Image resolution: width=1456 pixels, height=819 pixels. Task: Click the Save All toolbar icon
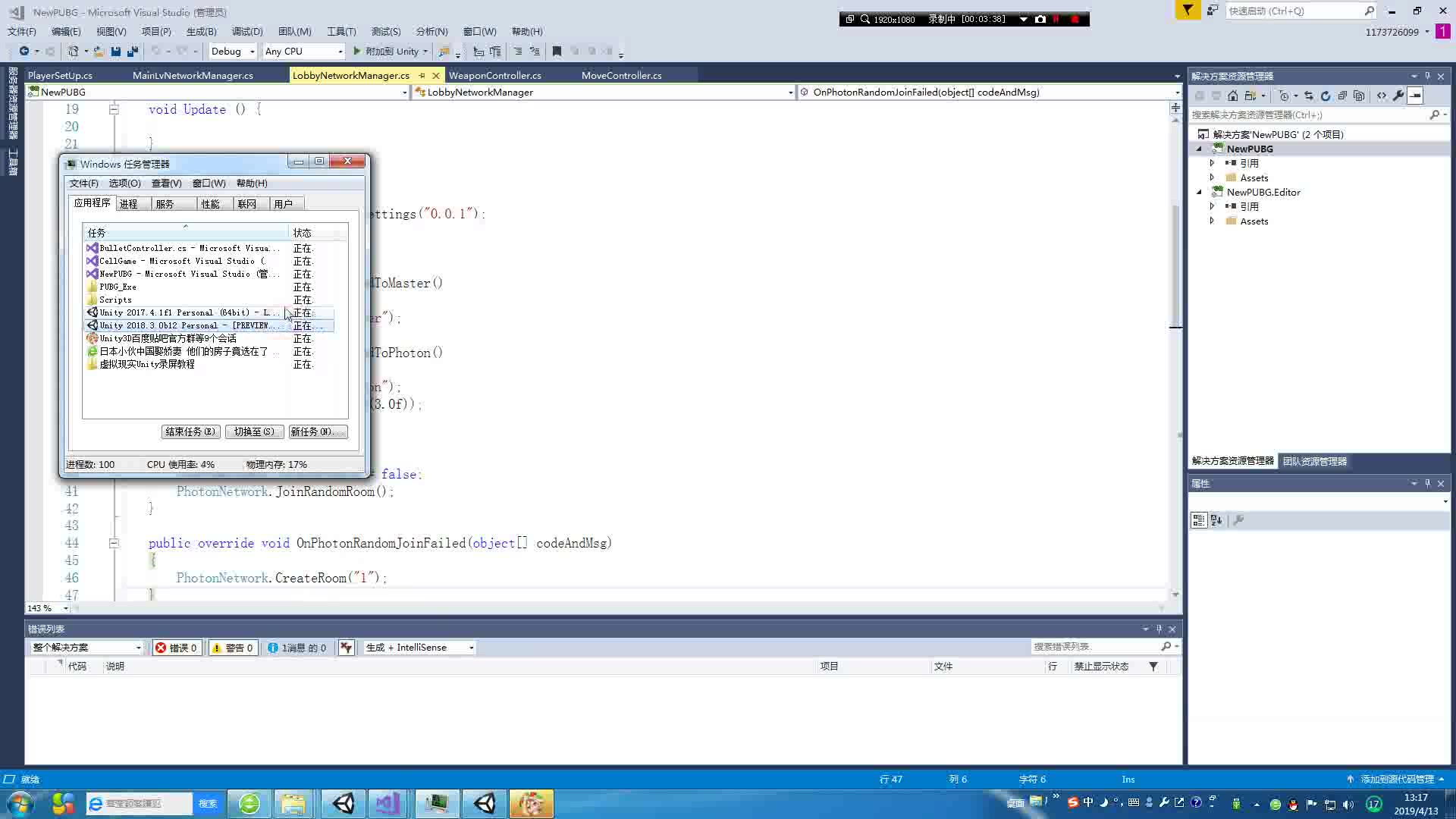pyautogui.click(x=132, y=52)
